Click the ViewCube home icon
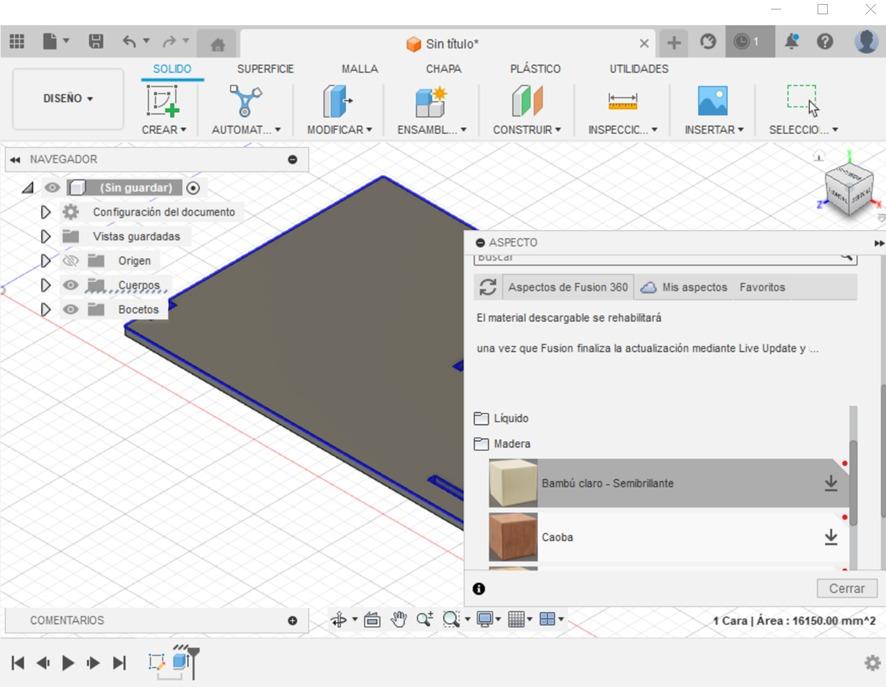This screenshot has height=687, width=886. [x=819, y=156]
